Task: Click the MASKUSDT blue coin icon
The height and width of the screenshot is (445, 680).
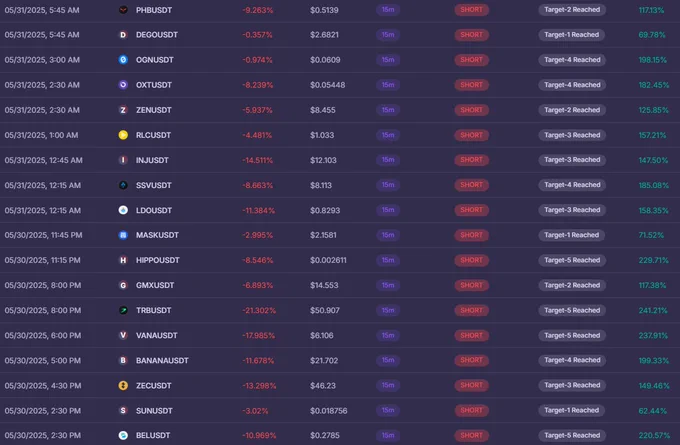Action: 123,235
